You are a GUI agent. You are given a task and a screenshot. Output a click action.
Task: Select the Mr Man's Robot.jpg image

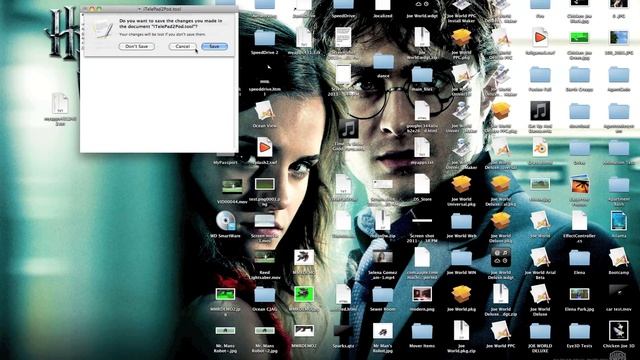[x=382, y=331]
